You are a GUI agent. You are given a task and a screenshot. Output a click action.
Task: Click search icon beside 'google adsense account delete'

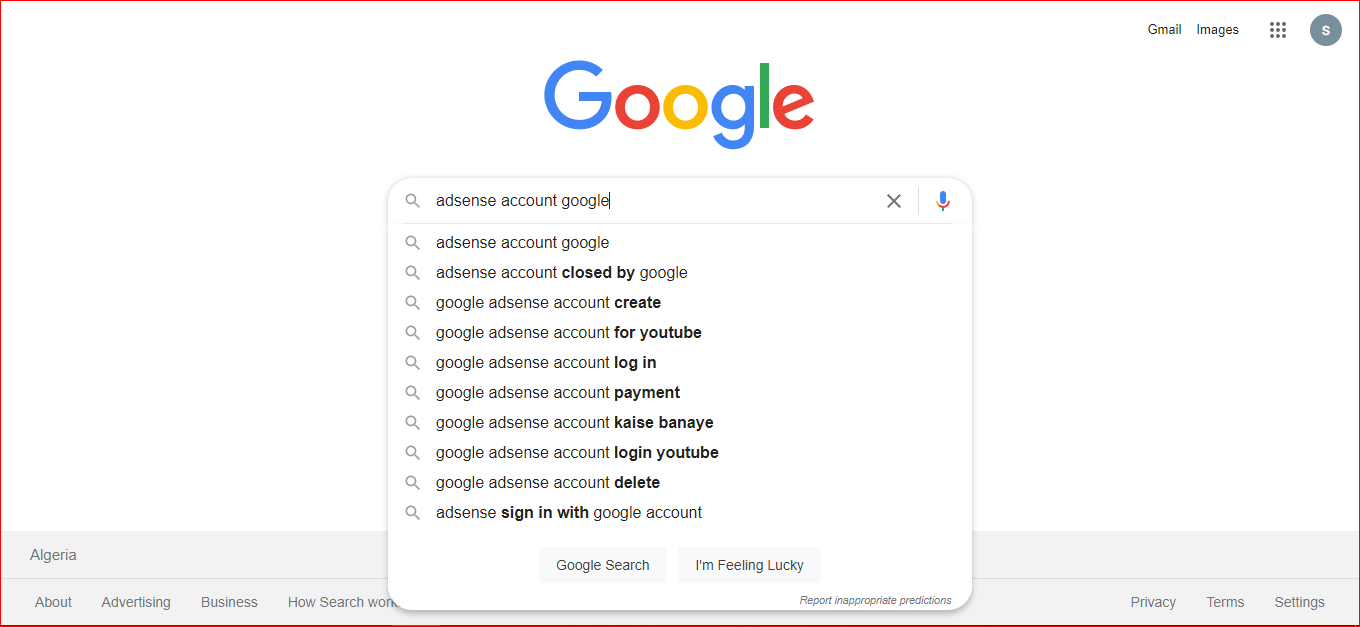(412, 483)
